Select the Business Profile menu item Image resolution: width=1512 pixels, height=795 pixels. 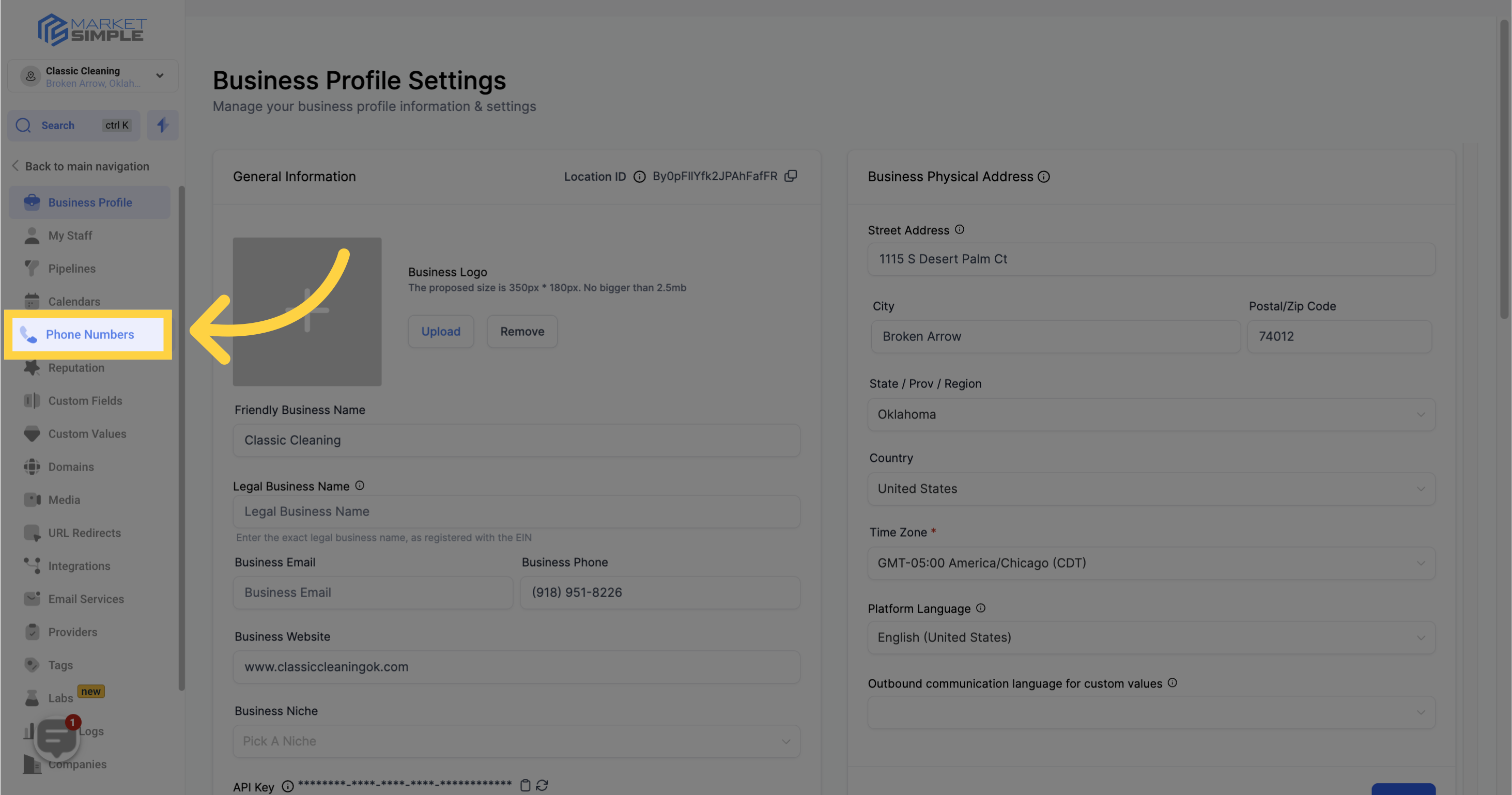[90, 202]
